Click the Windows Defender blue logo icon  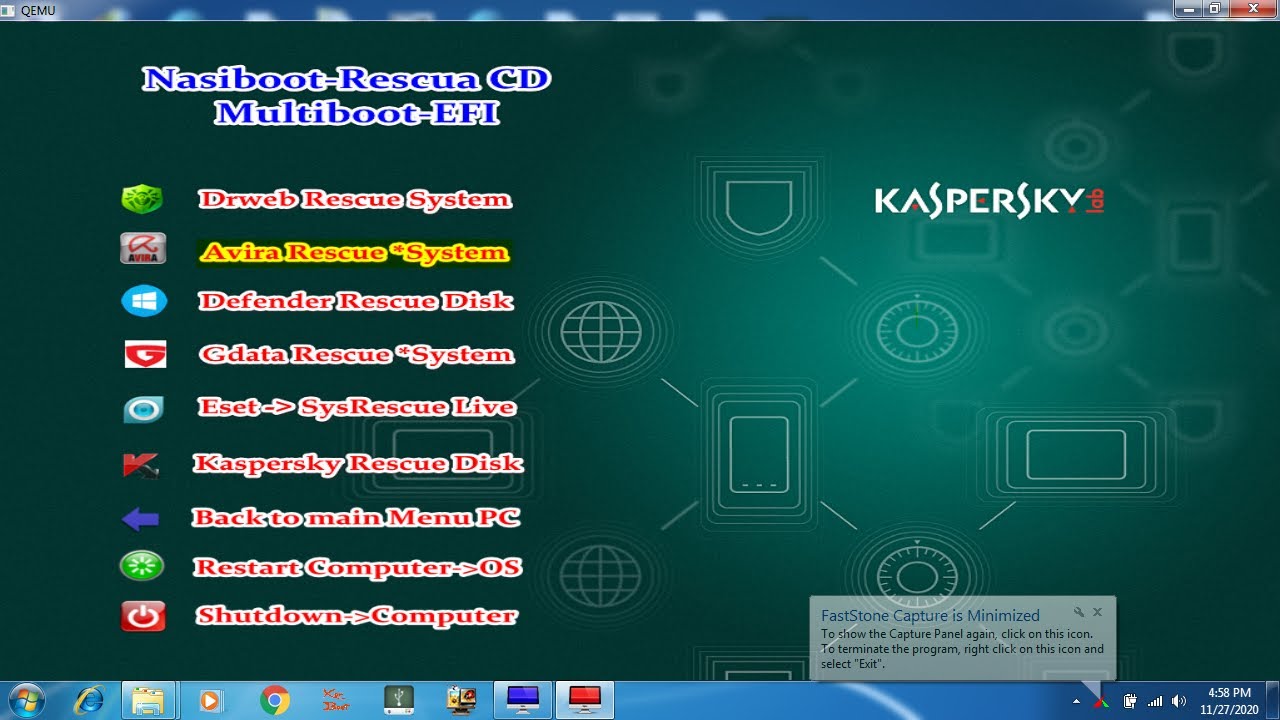click(144, 301)
